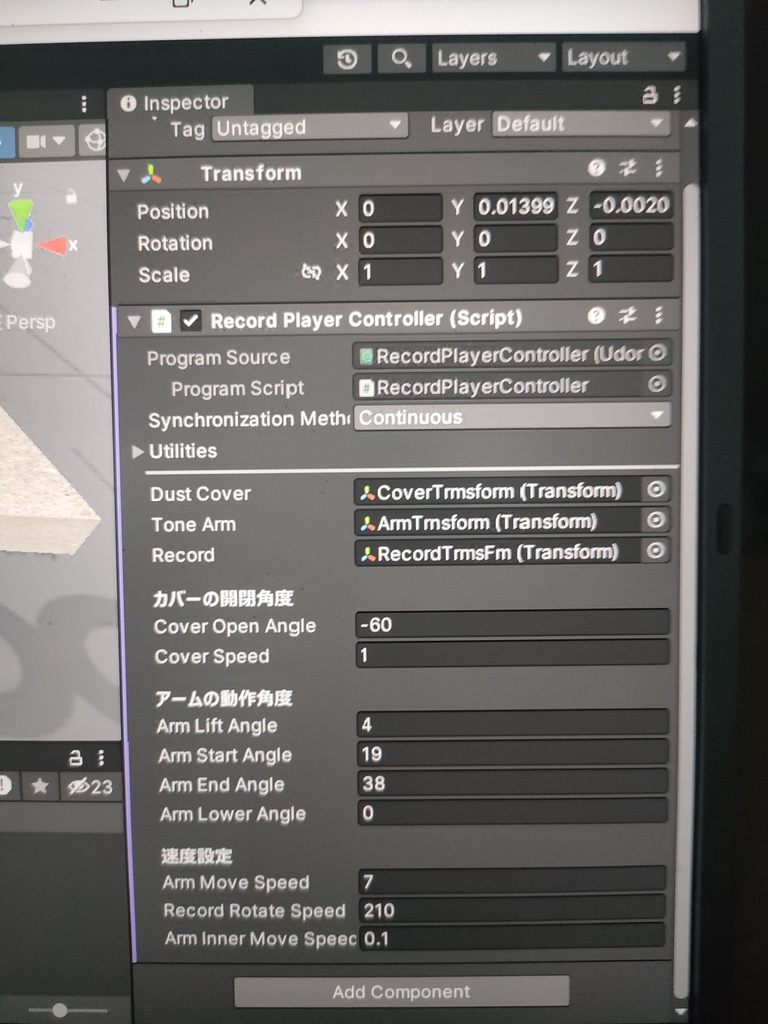Click the Arm Lift Angle field
The height and width of the screenshot is (1024, 768).
513,724
